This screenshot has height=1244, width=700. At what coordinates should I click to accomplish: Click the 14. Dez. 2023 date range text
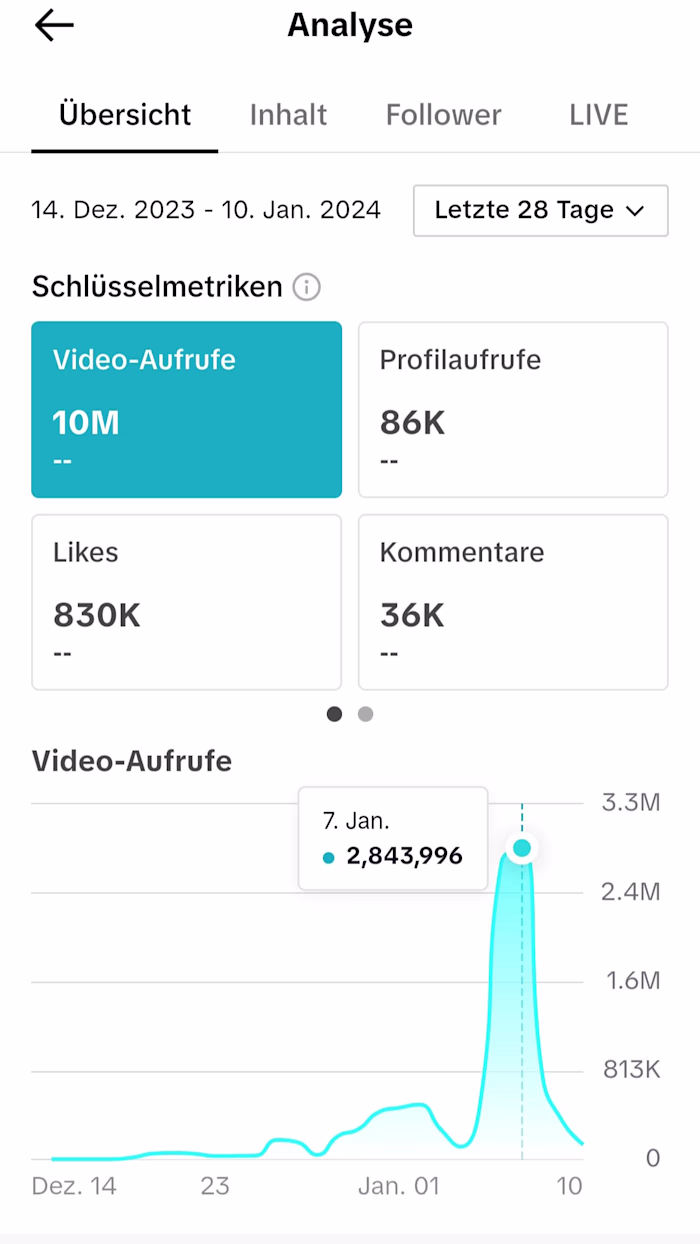click(x=205, y=210)
